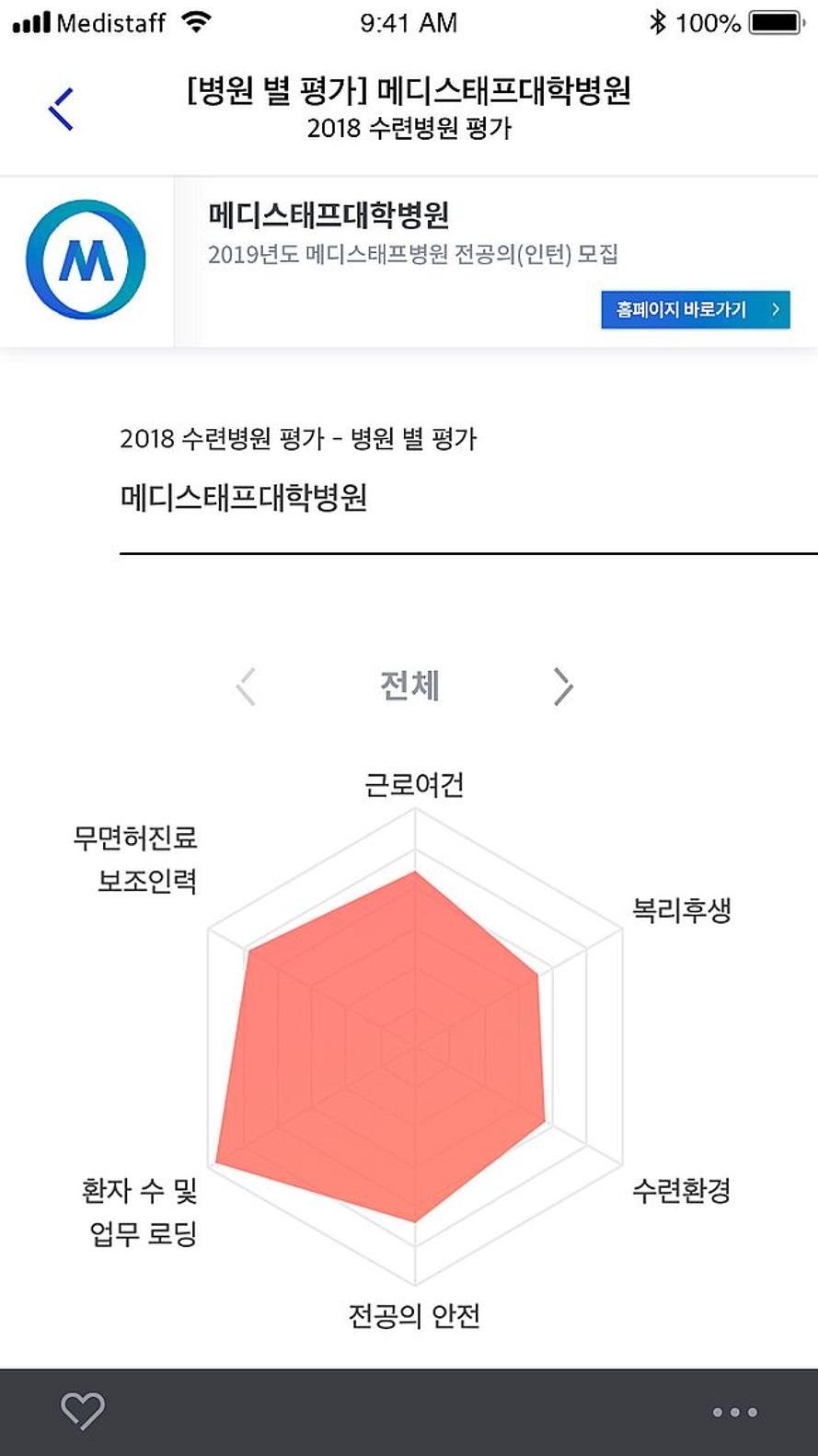Image resolution: width=818 pixels, height=1456 pixels.
Task: Tap the battery status icon
Action: point(777,22)
